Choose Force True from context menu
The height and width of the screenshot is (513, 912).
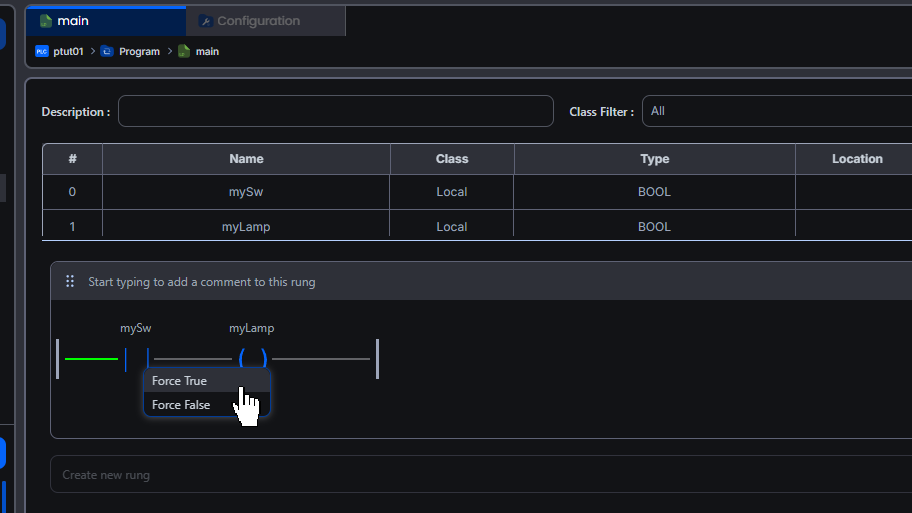coord(180,381)
